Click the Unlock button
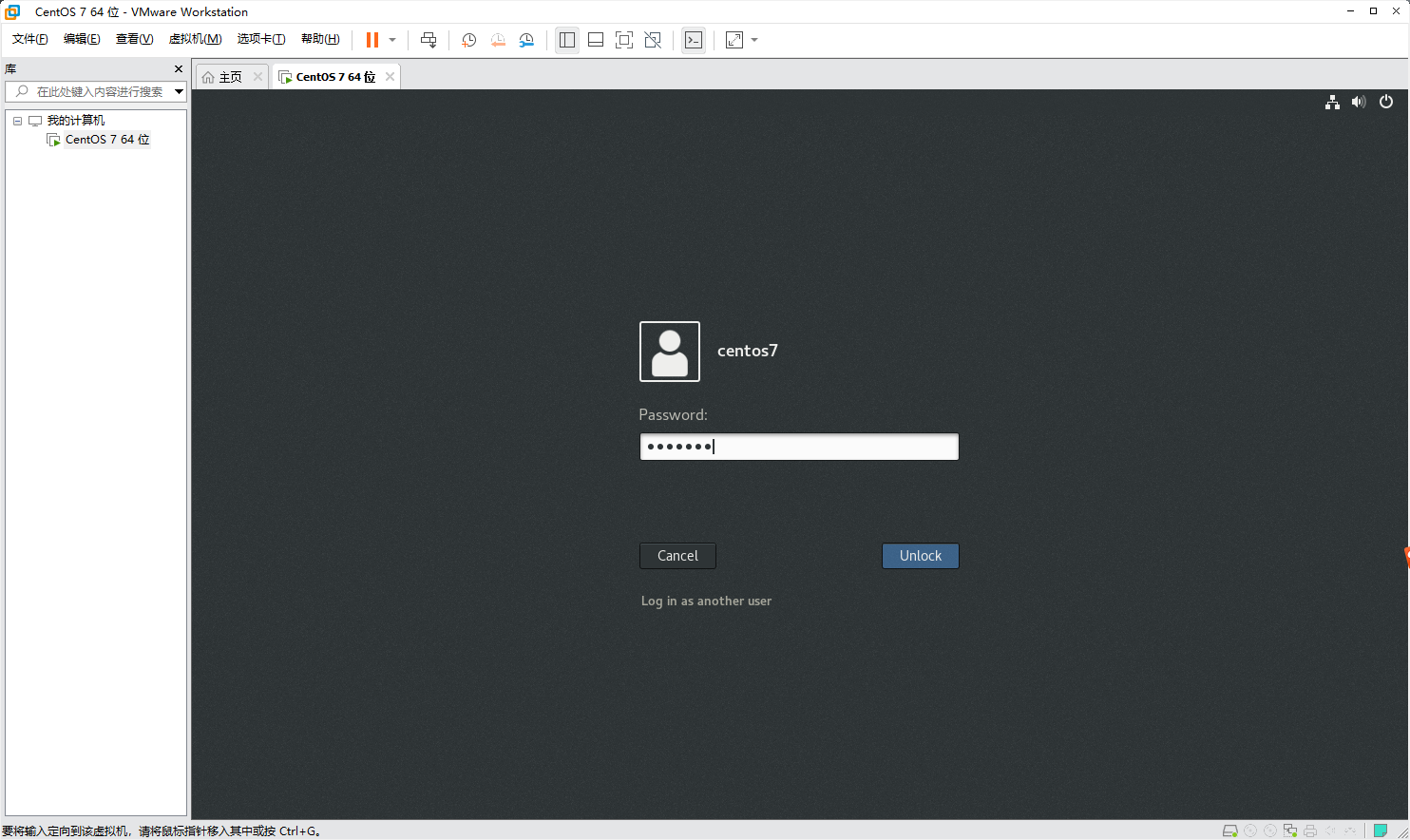1410x840 pixels. pos(921,556)
